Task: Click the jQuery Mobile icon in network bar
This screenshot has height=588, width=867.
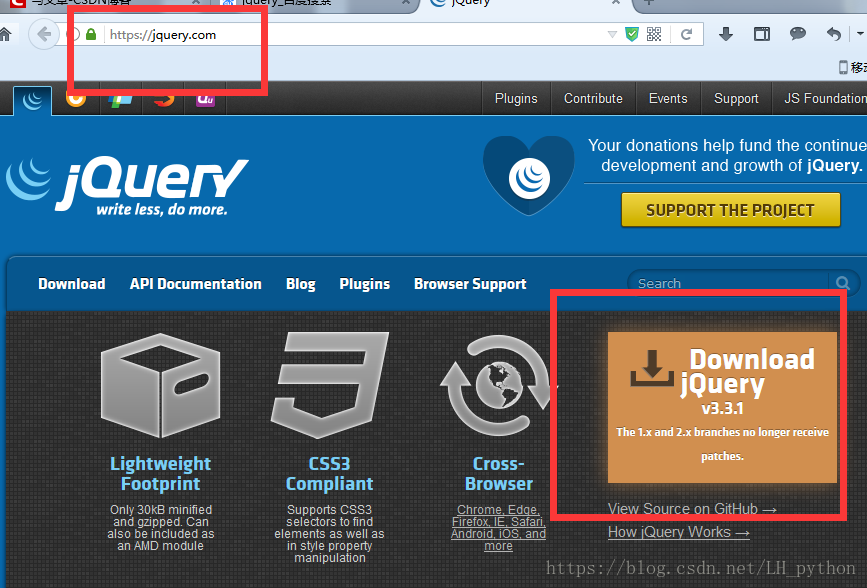Action: point(120,101)
